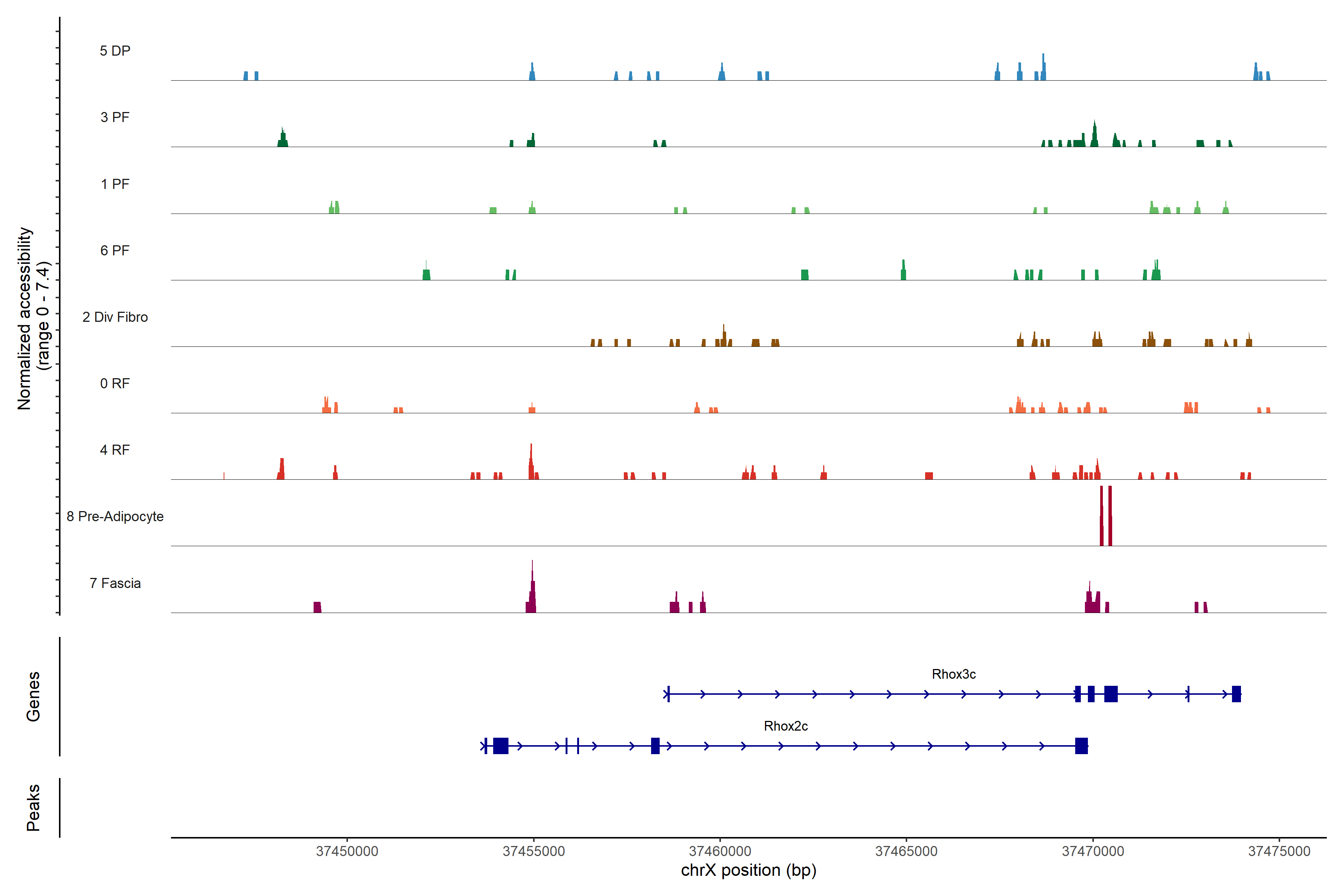Click the Rhox2c gene label

[x=786, y=726]
